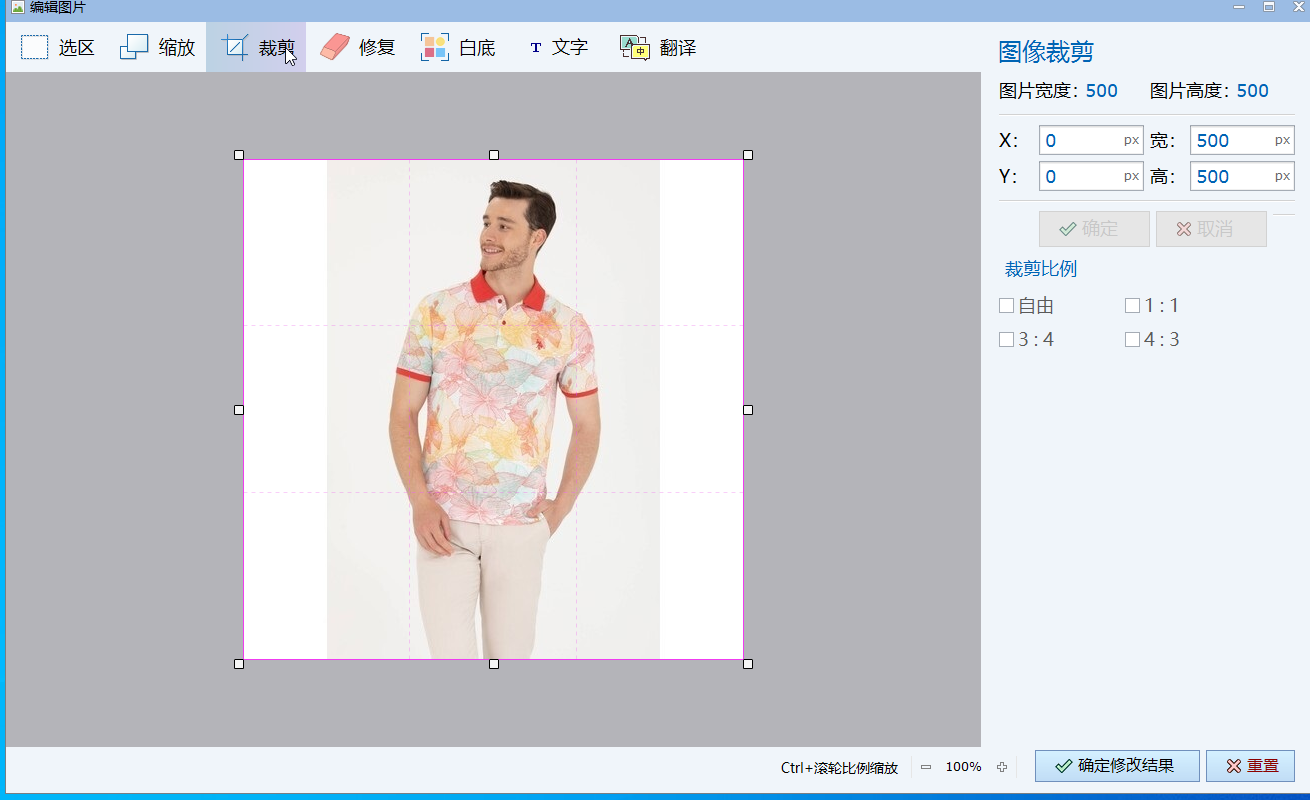Click the 确定 confirm crop button
Image resolution: width=1310 pixels, height=800 pixels.
pyautogui.click(x=1093, y=228)
